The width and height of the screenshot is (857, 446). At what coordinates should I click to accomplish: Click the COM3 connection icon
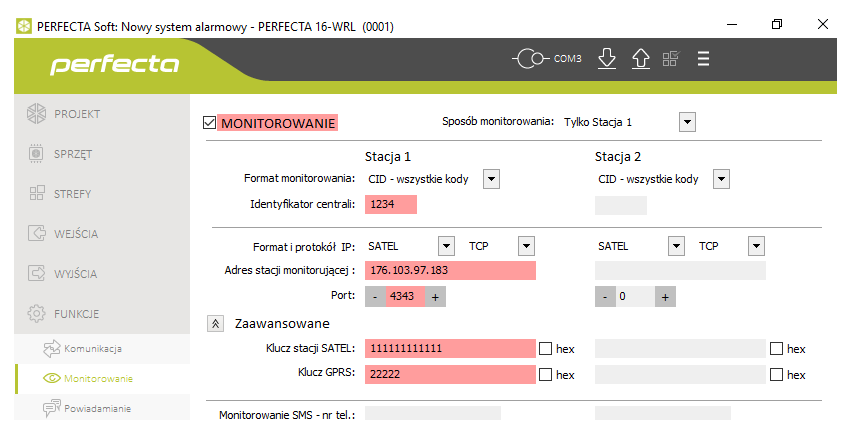pos(531,58)
